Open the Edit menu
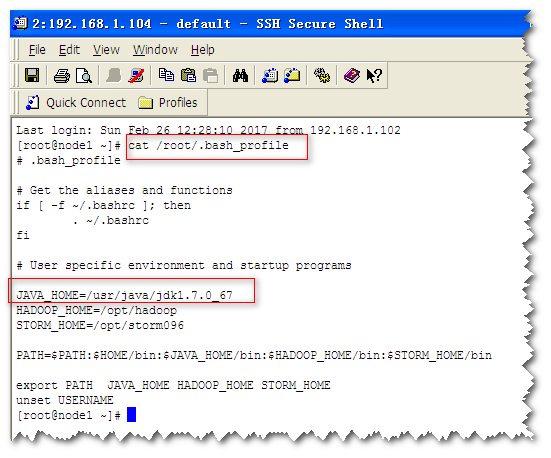Viewport: 551px width, 458px height. click(x=69, y=50)
